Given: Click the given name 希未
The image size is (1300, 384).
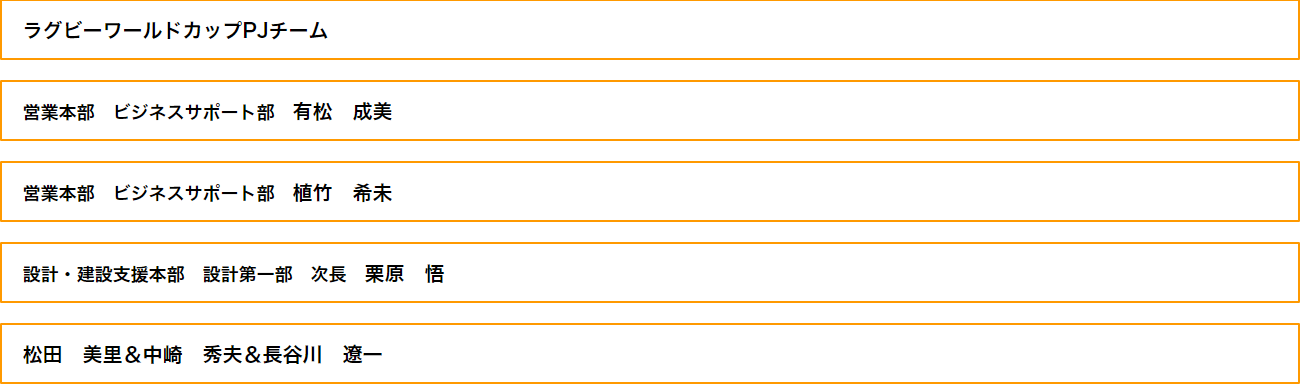Looking at the screenshot, I should pos(373,193).
